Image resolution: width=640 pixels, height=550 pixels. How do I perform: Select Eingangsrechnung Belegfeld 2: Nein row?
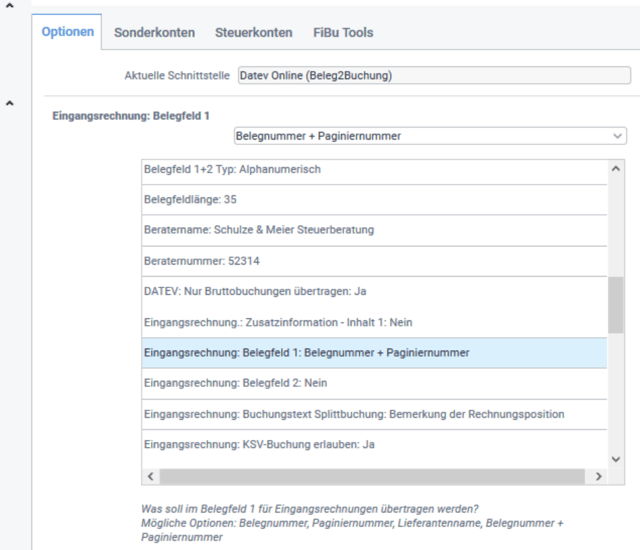(x=374, y=383)
